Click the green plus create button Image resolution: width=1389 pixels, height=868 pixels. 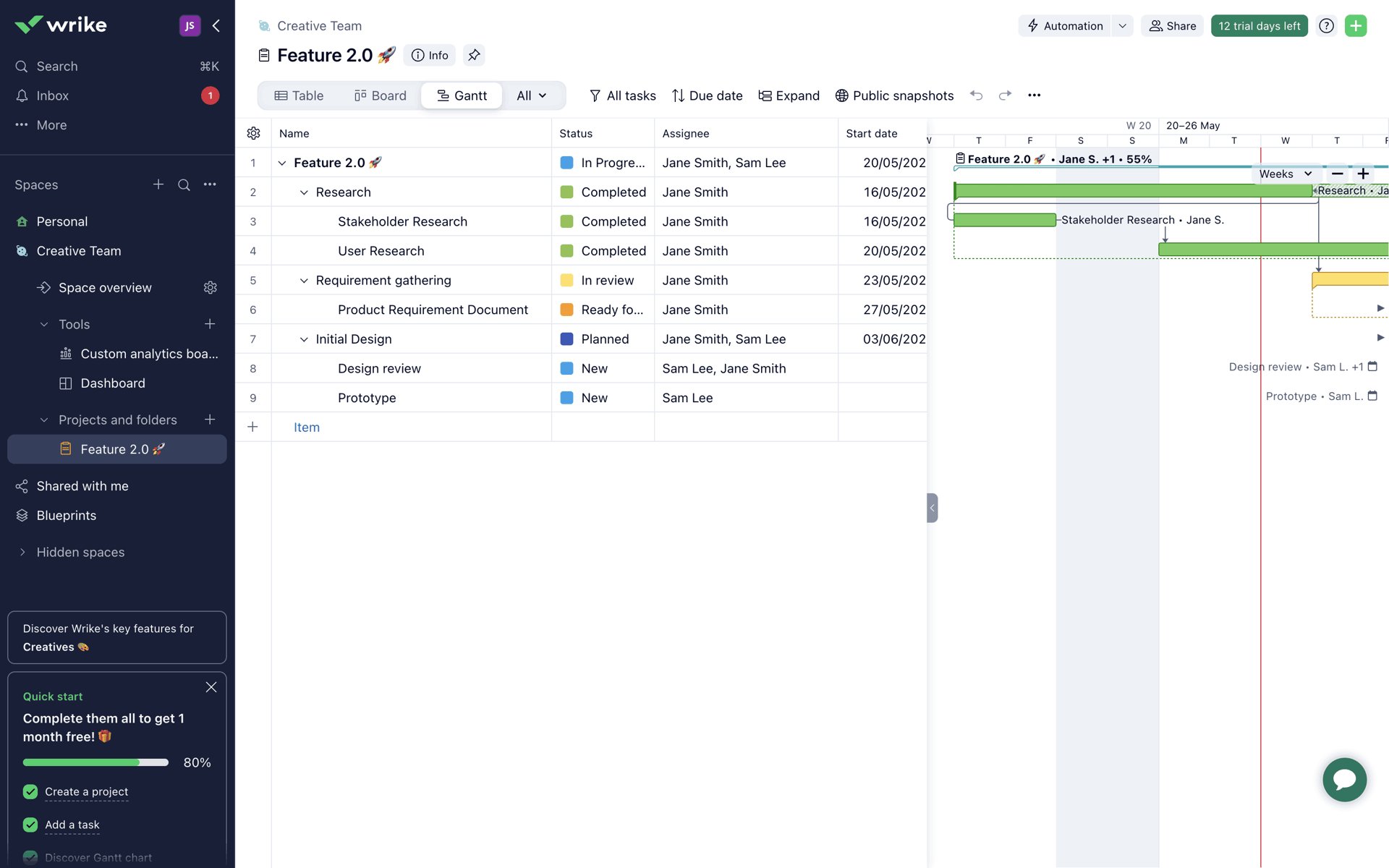(1356, 26)
